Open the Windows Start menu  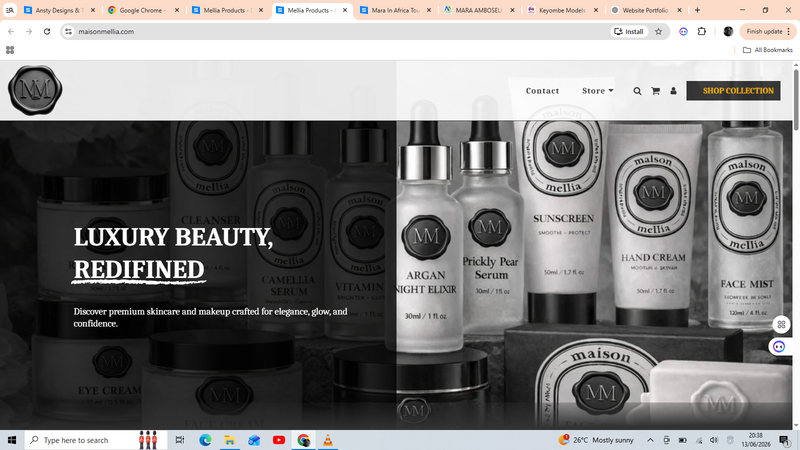pos(12,440)
